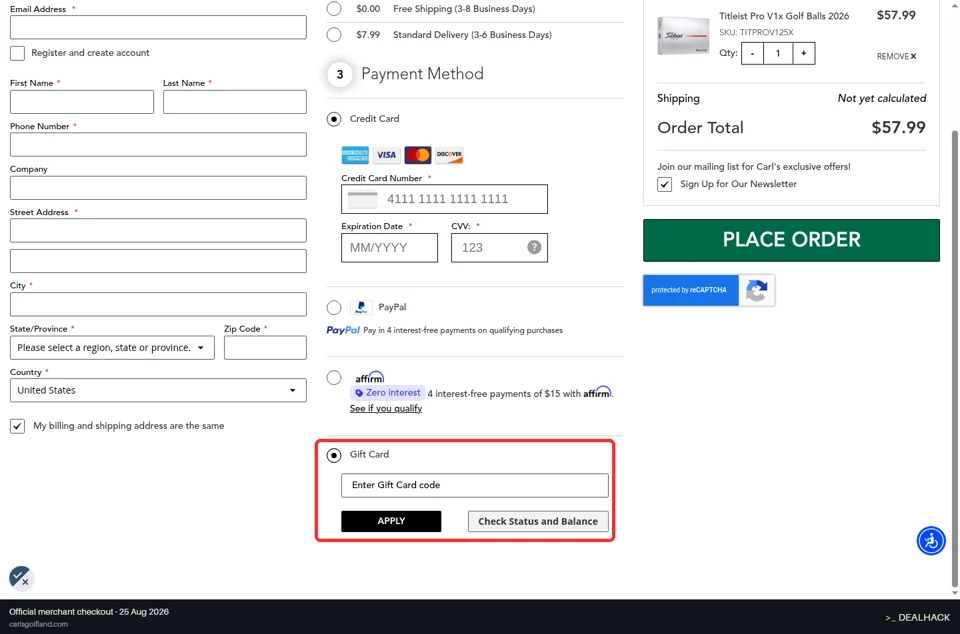Focus the Expiration Date MM/YYYY field

389,248
